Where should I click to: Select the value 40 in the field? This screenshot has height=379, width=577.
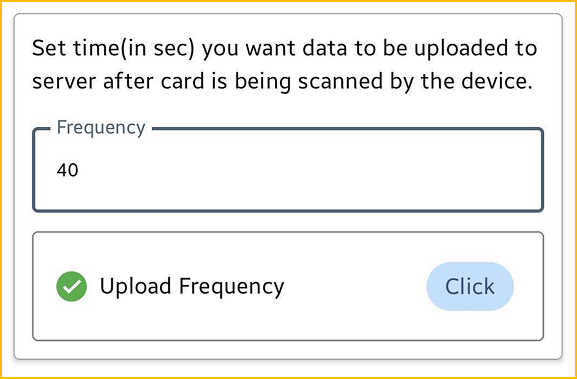(67, 170)
